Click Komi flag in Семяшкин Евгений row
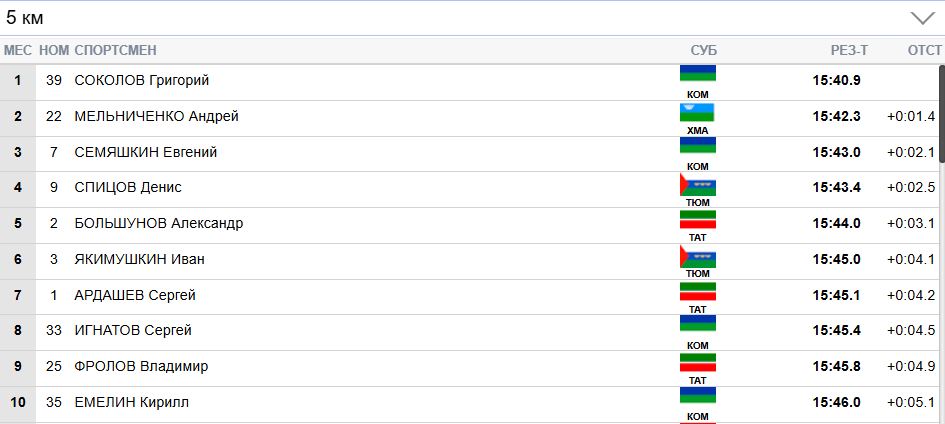 (x=698, y=146)
